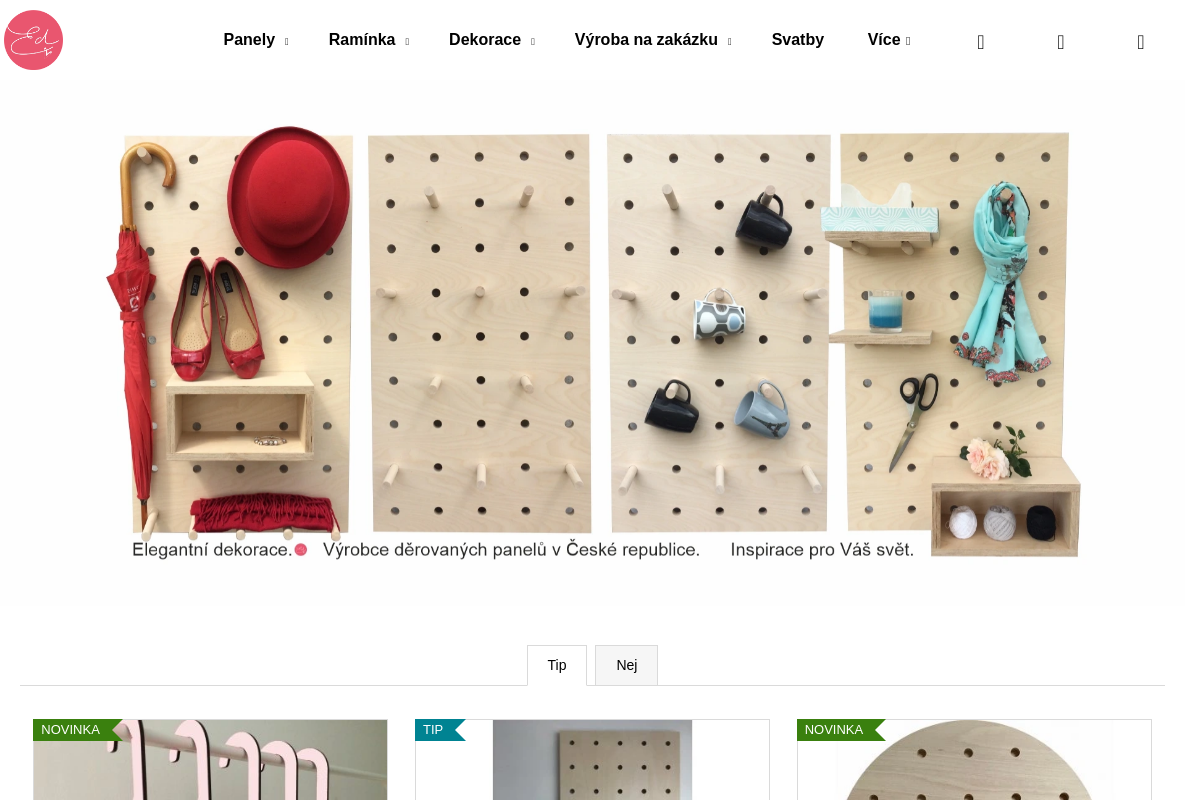Open the square pegboard product image

pyautogui.click(x=592, y=760)
